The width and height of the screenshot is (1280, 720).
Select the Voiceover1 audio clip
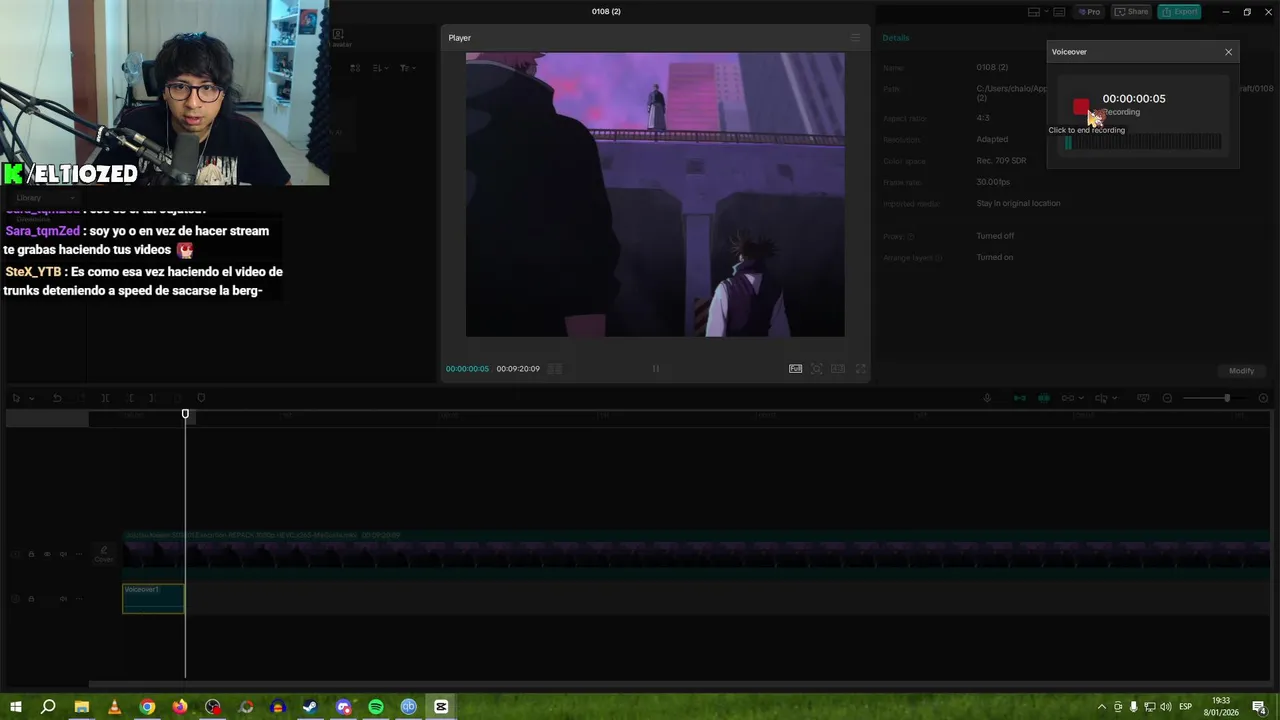(153, 598)
